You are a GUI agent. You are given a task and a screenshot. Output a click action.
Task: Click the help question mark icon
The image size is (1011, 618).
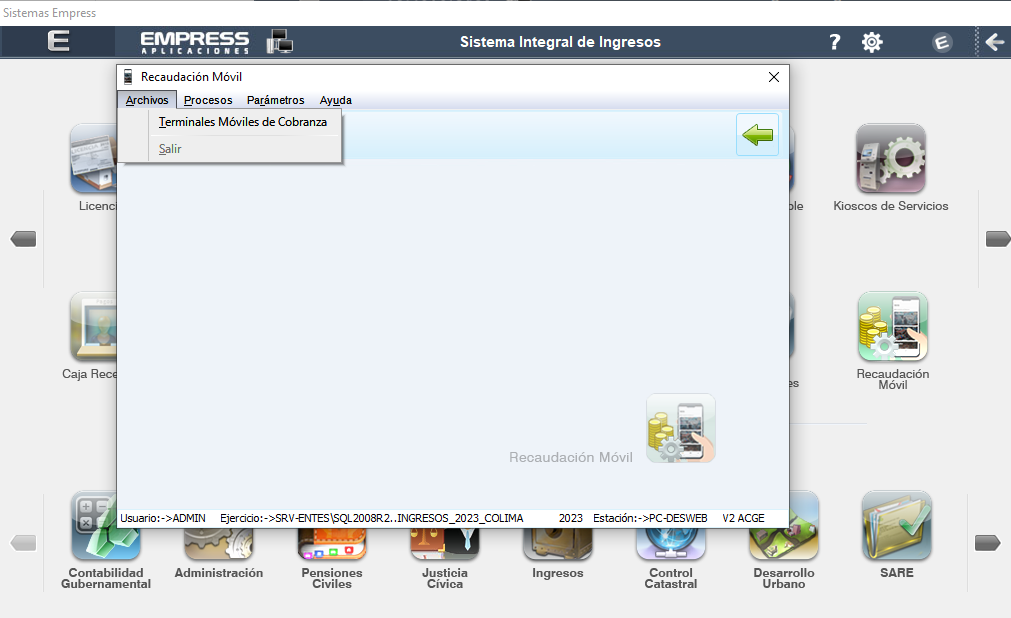[834, 42]
